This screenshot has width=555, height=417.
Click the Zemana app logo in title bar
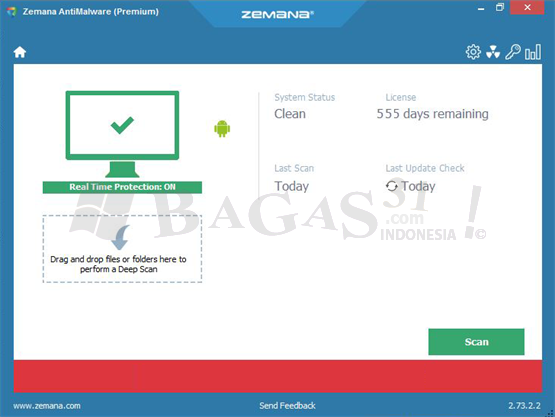pos(12,11)
